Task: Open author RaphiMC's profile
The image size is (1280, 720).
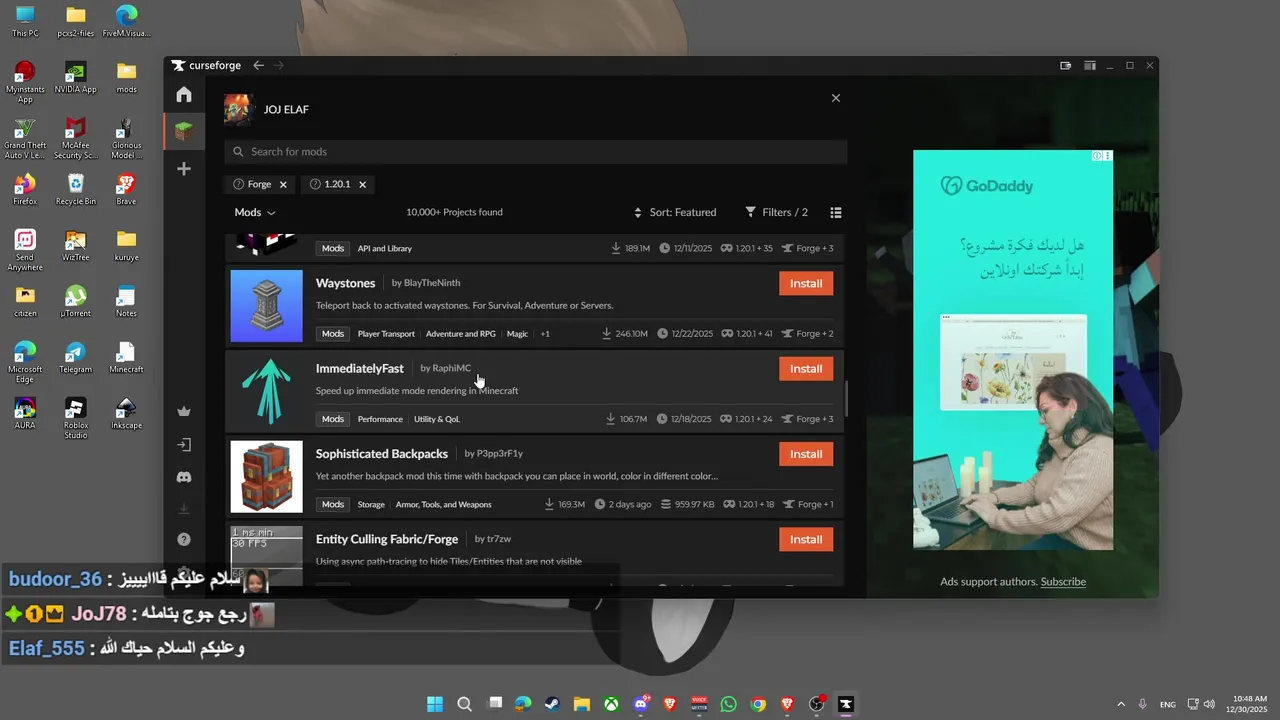Action: pyautogui.click(x=451, y=368)
